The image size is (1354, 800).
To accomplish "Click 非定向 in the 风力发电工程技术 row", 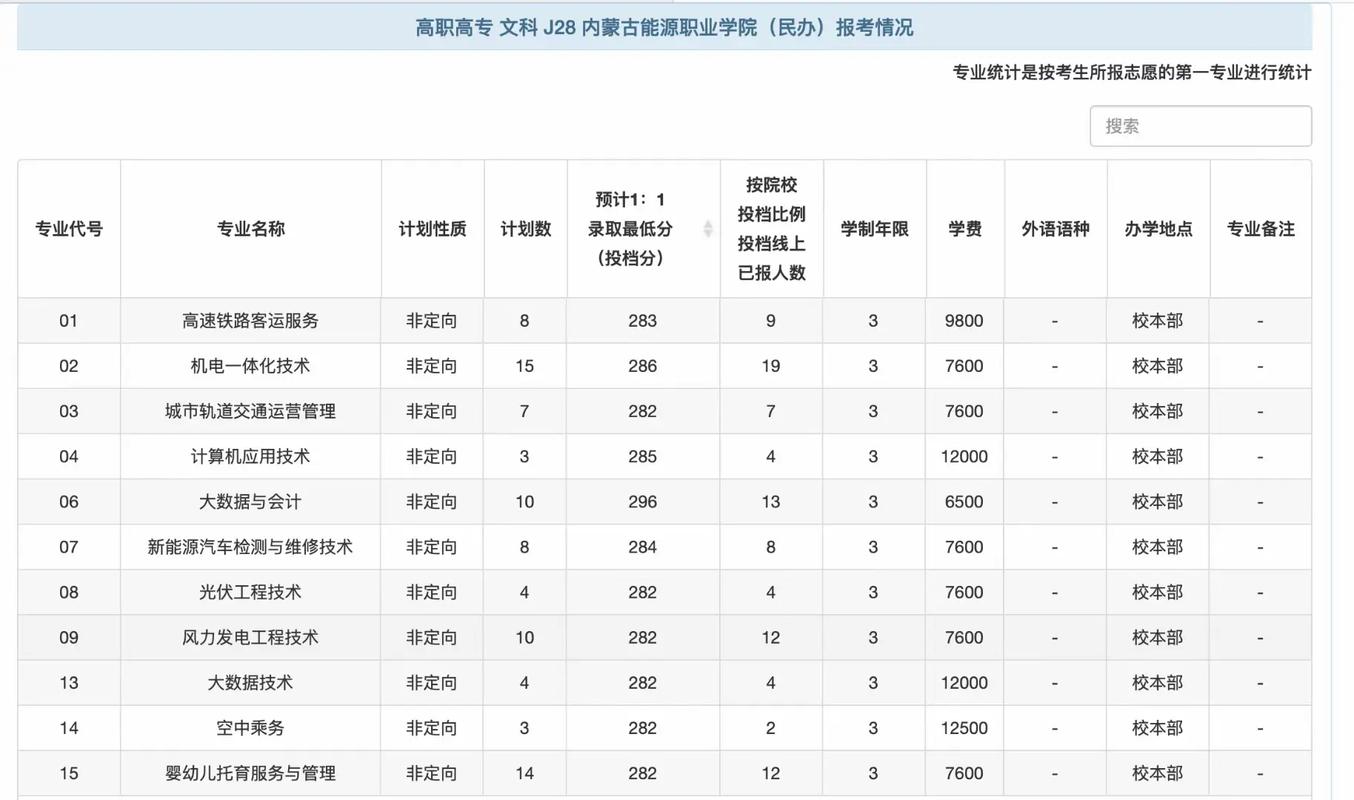I will tap(432, 637).
